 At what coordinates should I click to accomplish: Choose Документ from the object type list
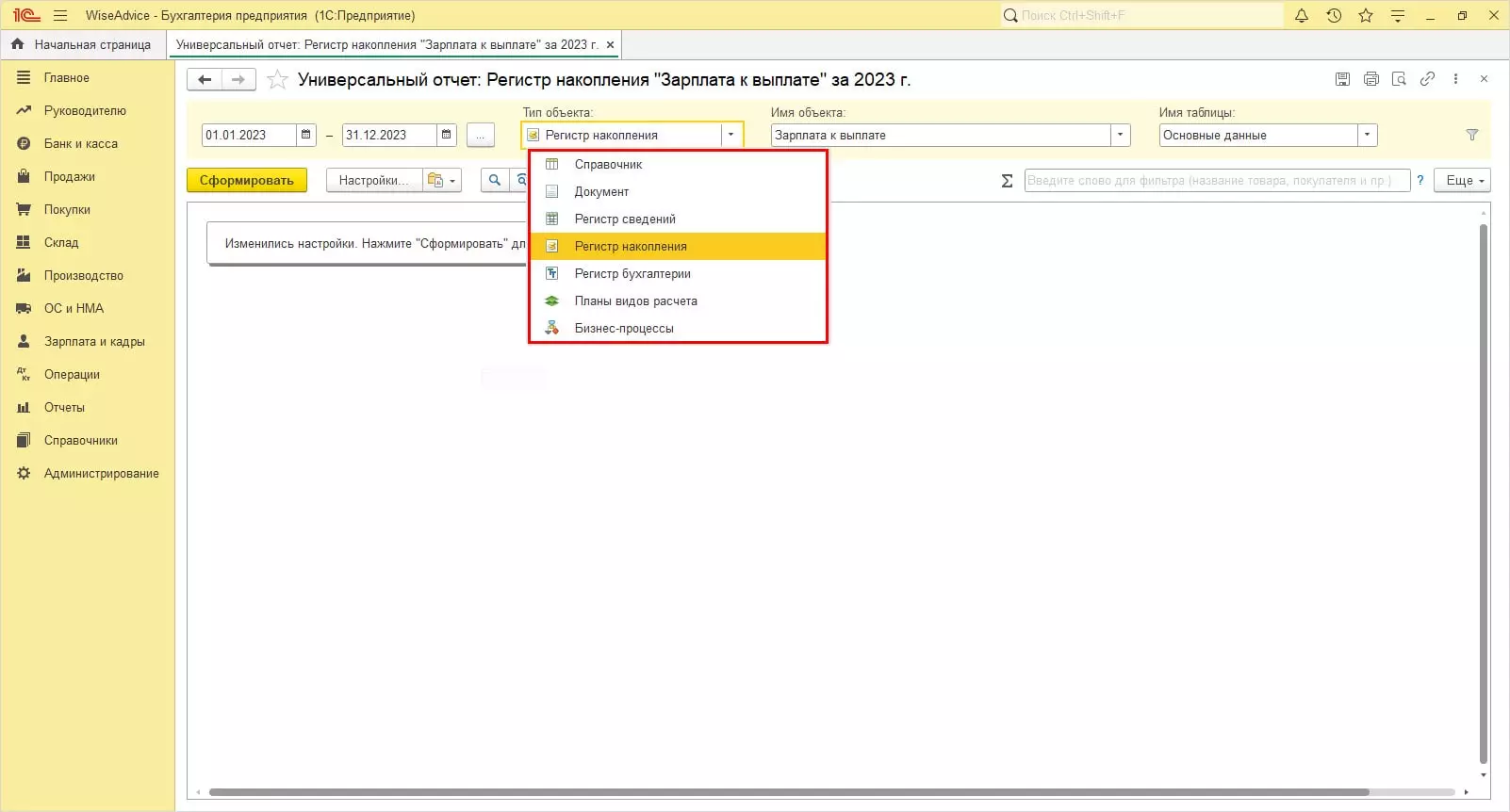click(678, 191)
